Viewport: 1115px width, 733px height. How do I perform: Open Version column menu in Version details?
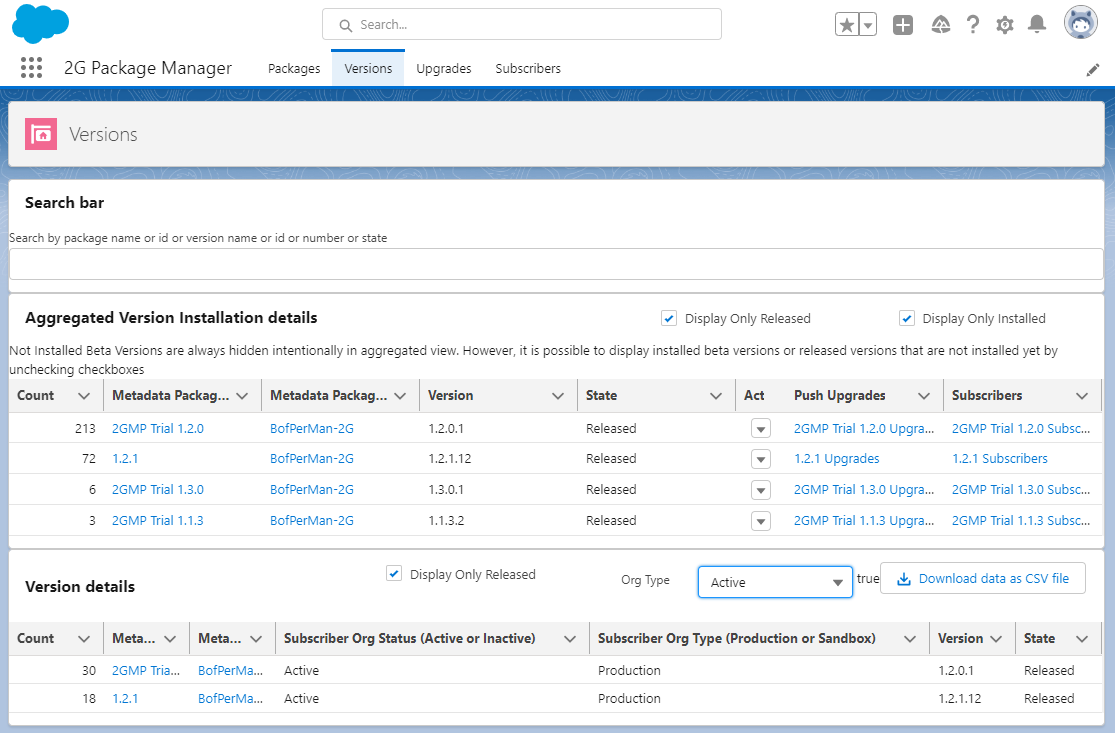[x=996, y=639]
